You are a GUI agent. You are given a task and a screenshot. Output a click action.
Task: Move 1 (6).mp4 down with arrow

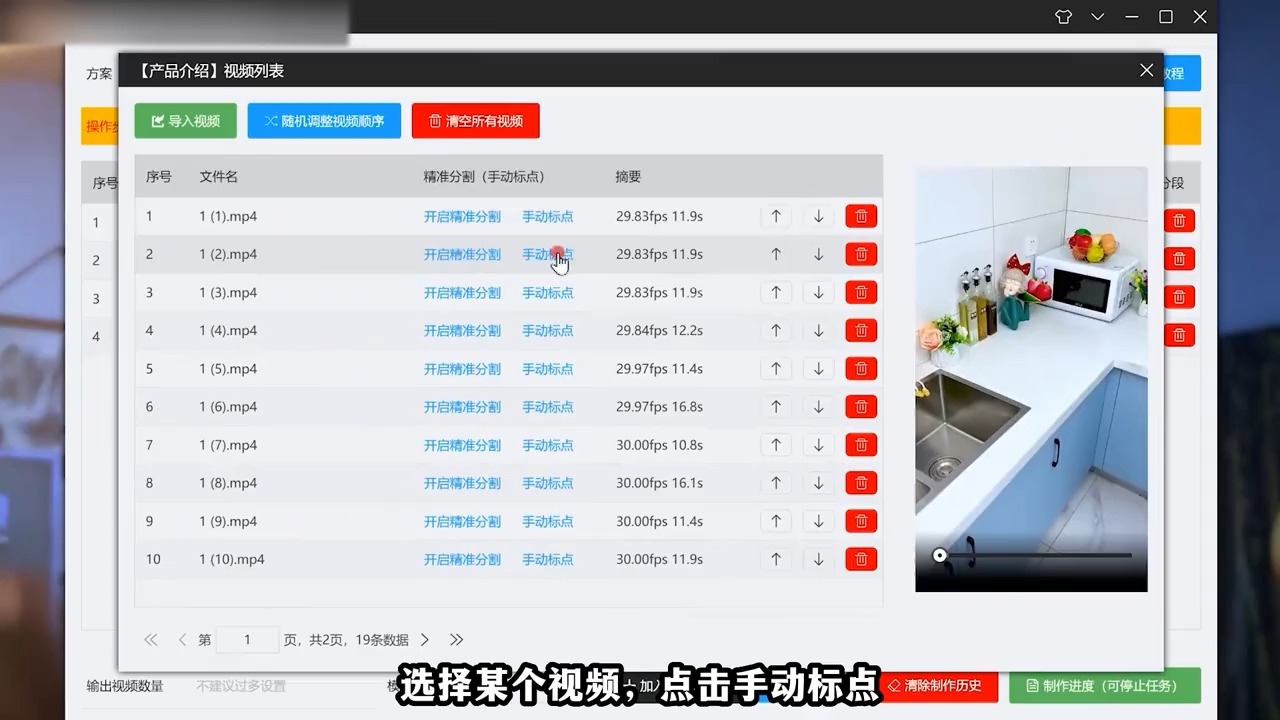818,407
